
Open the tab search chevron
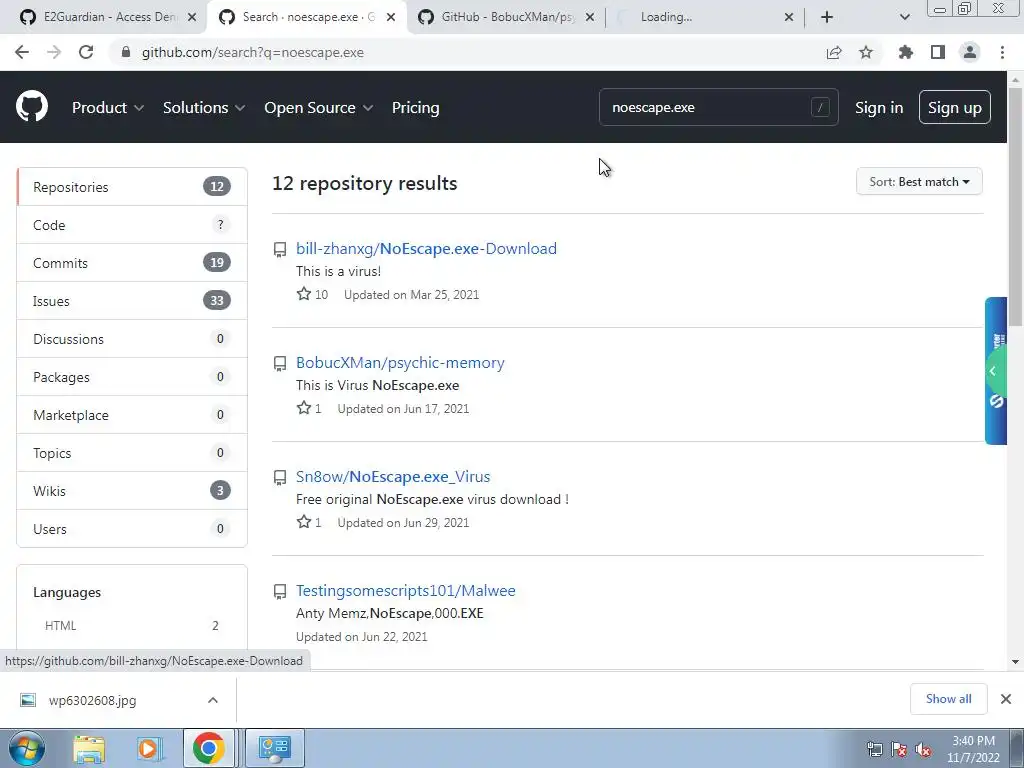coord(904,17)
